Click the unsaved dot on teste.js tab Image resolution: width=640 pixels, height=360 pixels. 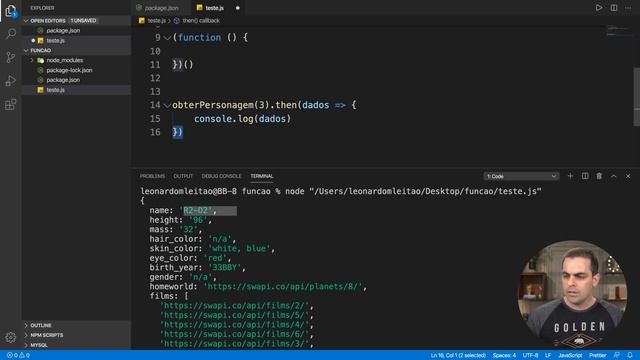tap(238, 8)
